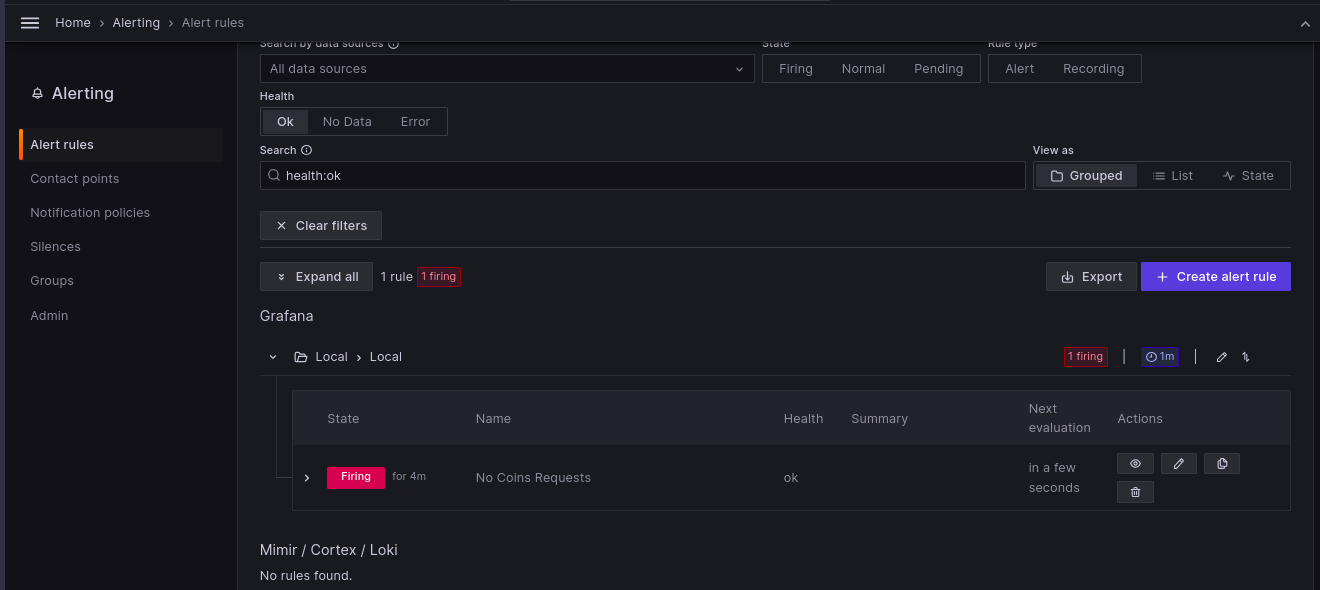Click the info icon beside Search label
This screenshot has height=590, width=1320.
pos(307,150)
